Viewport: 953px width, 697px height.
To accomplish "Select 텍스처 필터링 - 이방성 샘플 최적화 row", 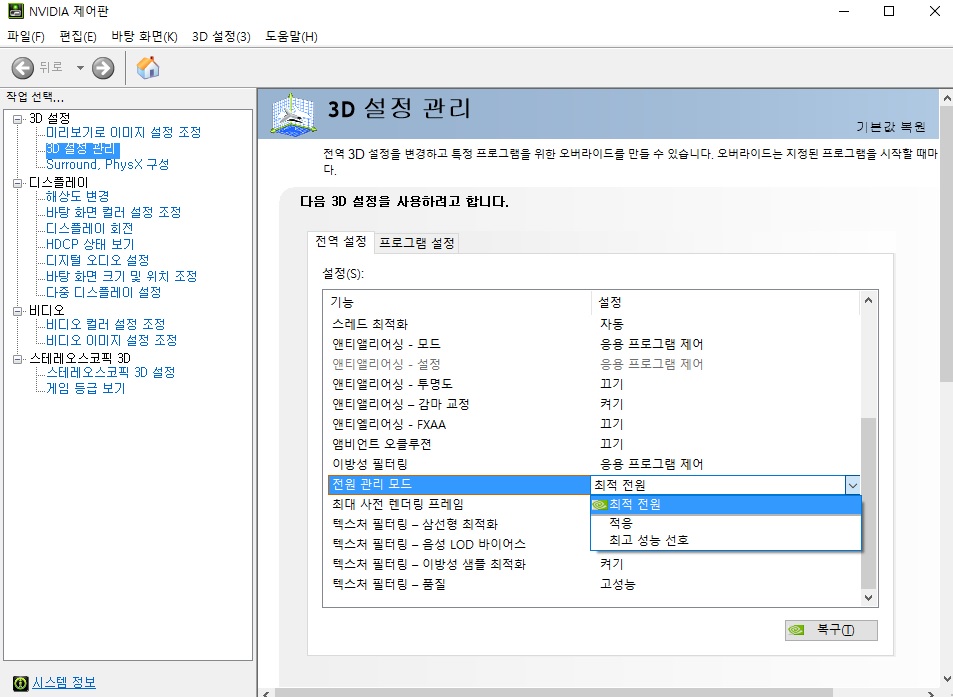I will point(593,565).
